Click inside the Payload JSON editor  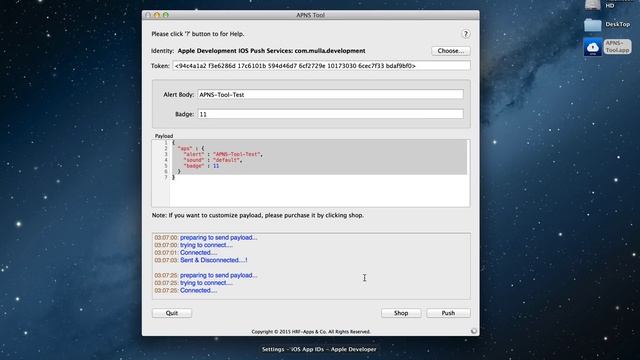[x=311, y=173]
